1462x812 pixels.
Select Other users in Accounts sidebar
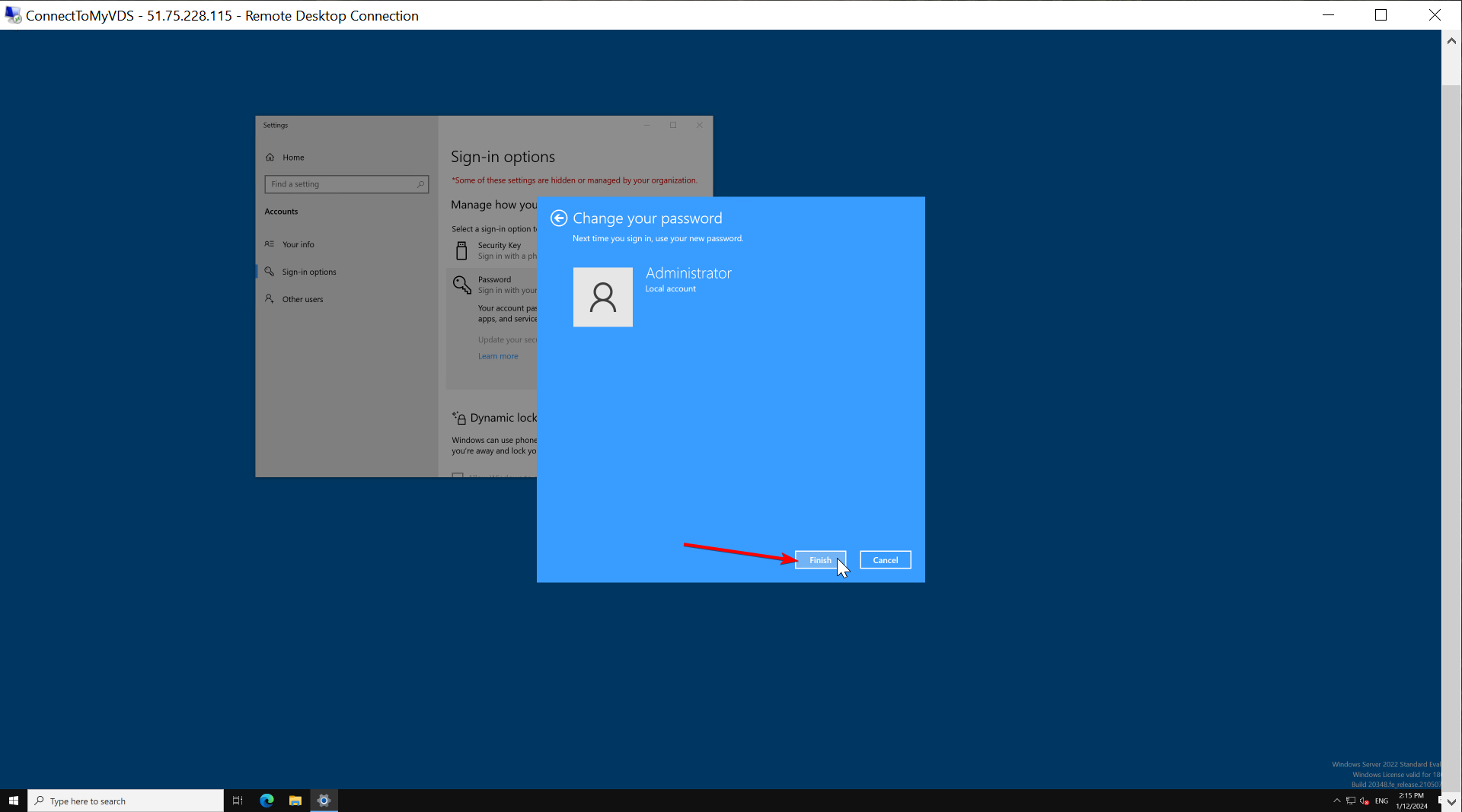[x=302, y=299]
